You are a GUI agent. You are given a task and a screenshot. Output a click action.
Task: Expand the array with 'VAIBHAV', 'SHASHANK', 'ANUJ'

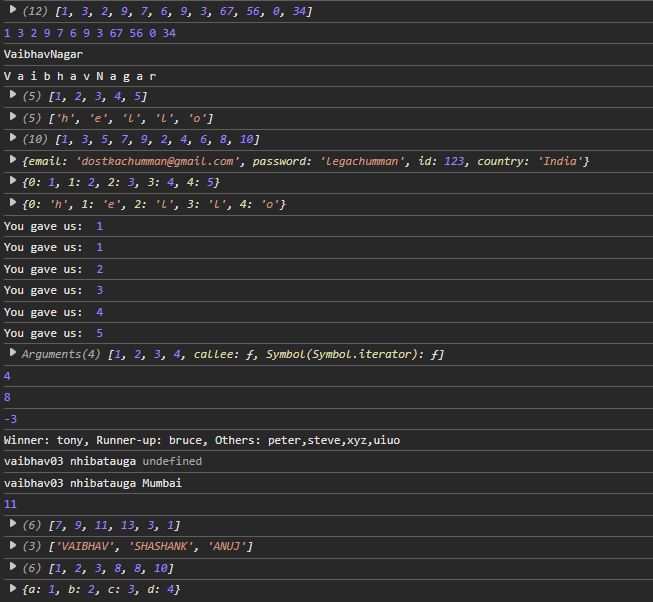13,545
